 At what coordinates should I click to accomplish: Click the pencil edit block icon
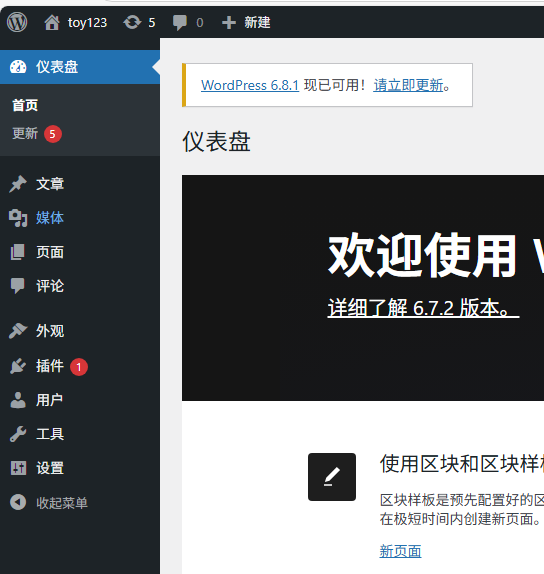pos(332,477)
